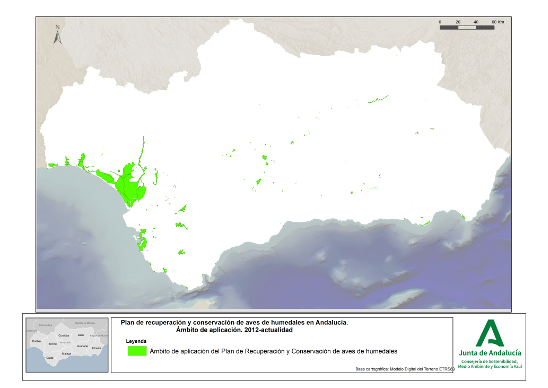
Task: Click the north arrow compass symbol
Action: click(x=58, y=35)
